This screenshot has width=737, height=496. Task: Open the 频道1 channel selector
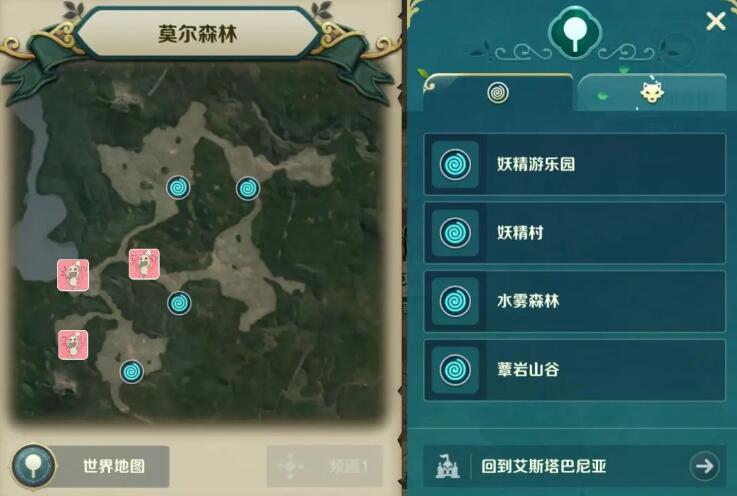(325, 466)
